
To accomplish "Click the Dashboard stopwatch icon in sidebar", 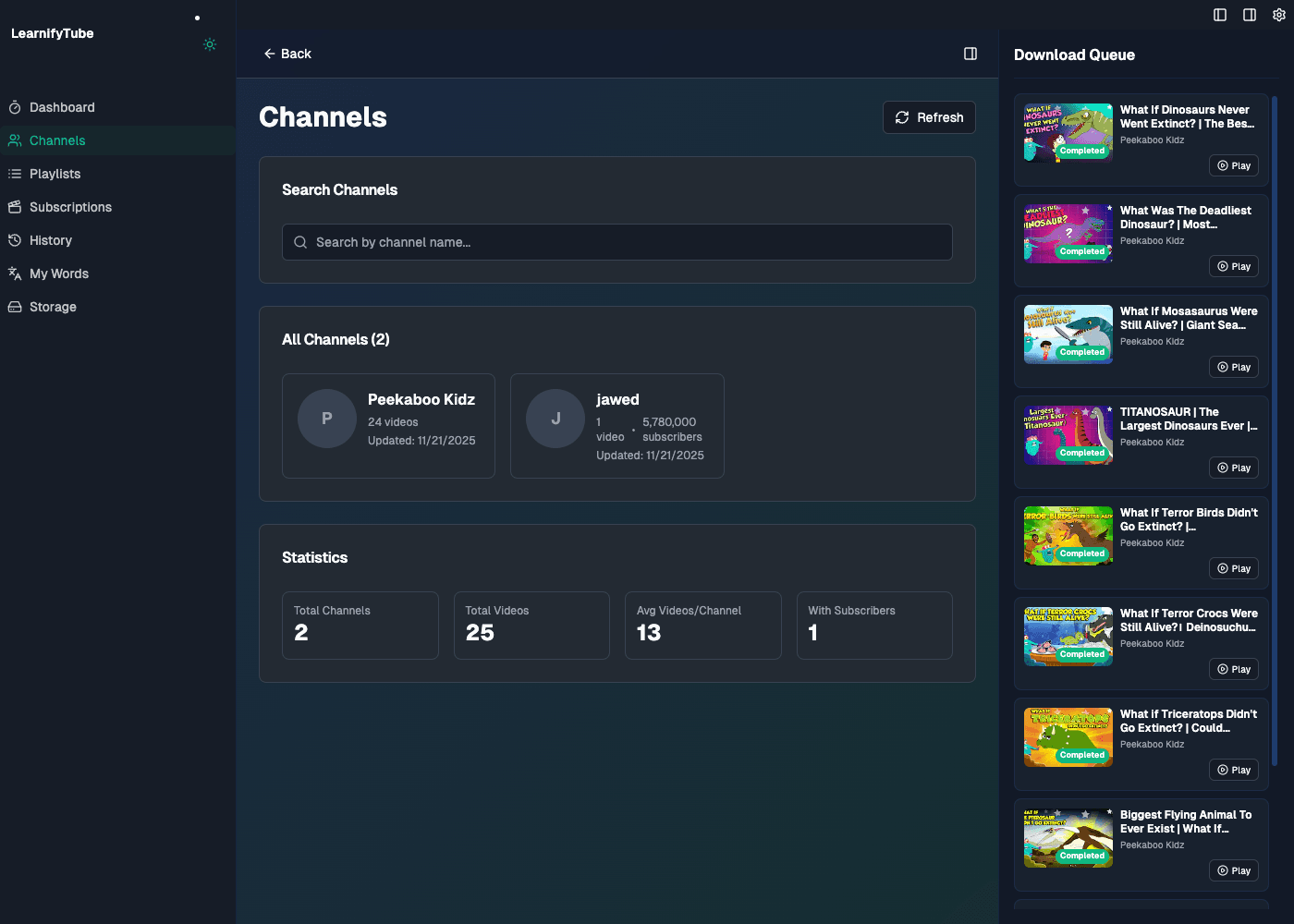I will click(x=15, y=107).
